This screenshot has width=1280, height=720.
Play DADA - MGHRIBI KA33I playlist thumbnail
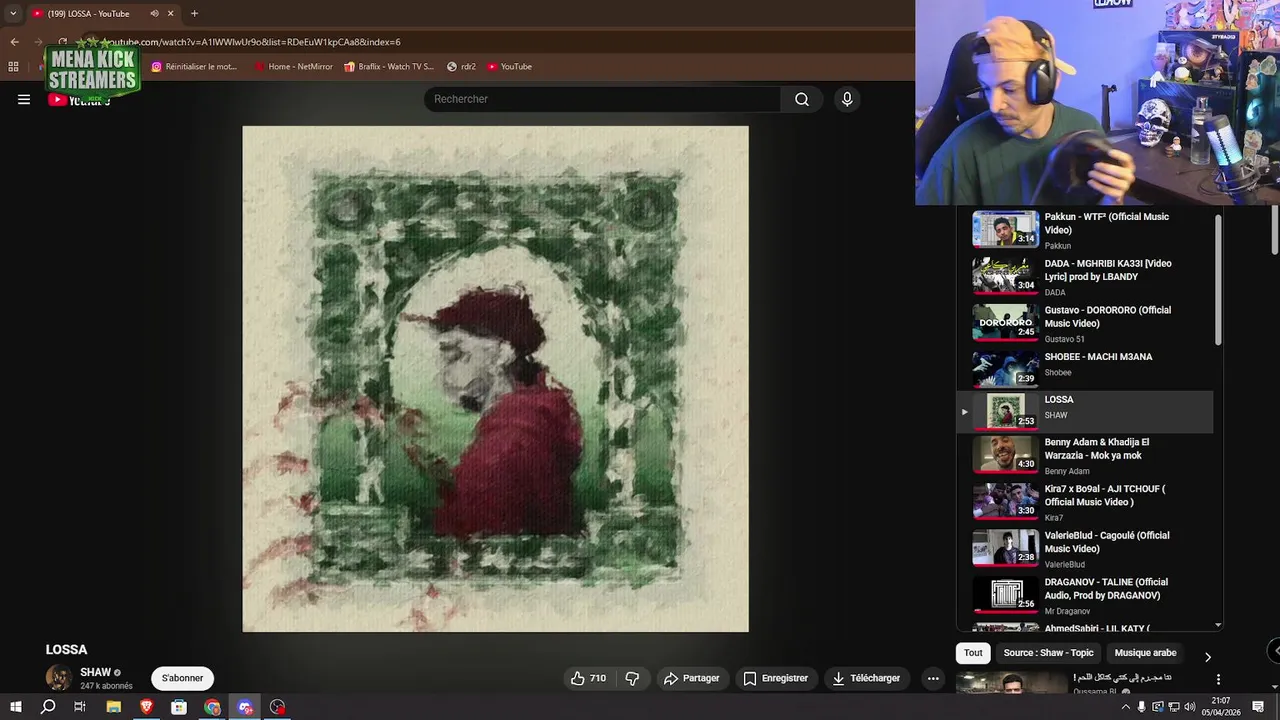pyautogui.click(x=1006, y=276)
